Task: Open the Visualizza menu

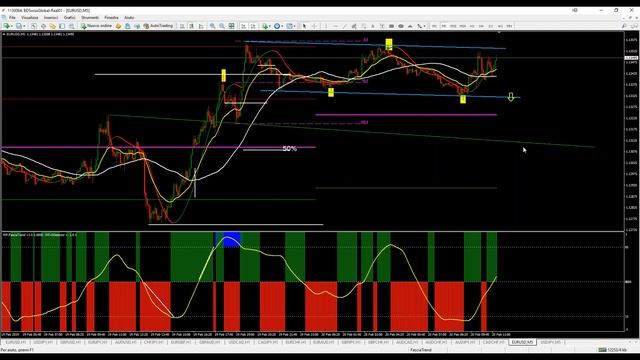Action: click(x=29, y=18)
